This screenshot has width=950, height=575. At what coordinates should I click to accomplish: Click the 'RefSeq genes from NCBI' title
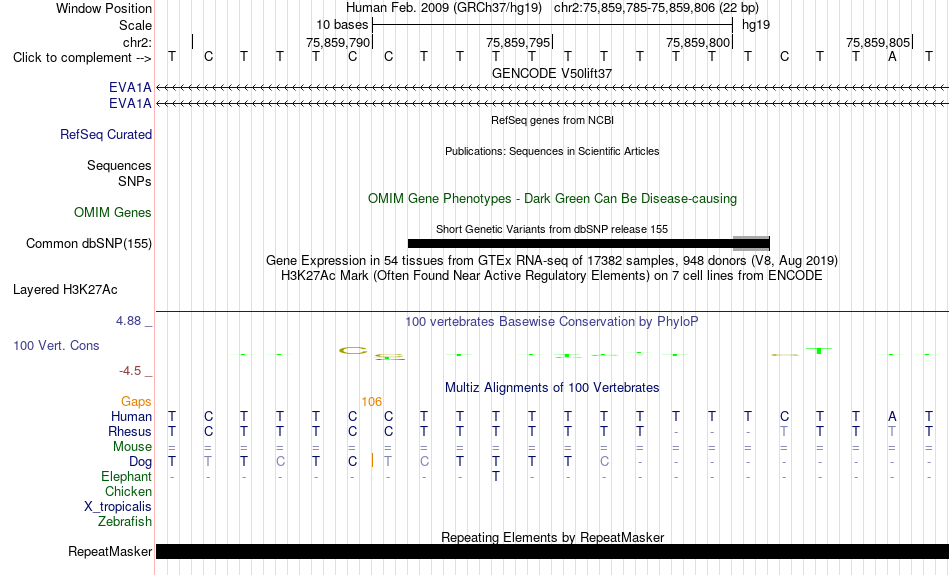552,120
